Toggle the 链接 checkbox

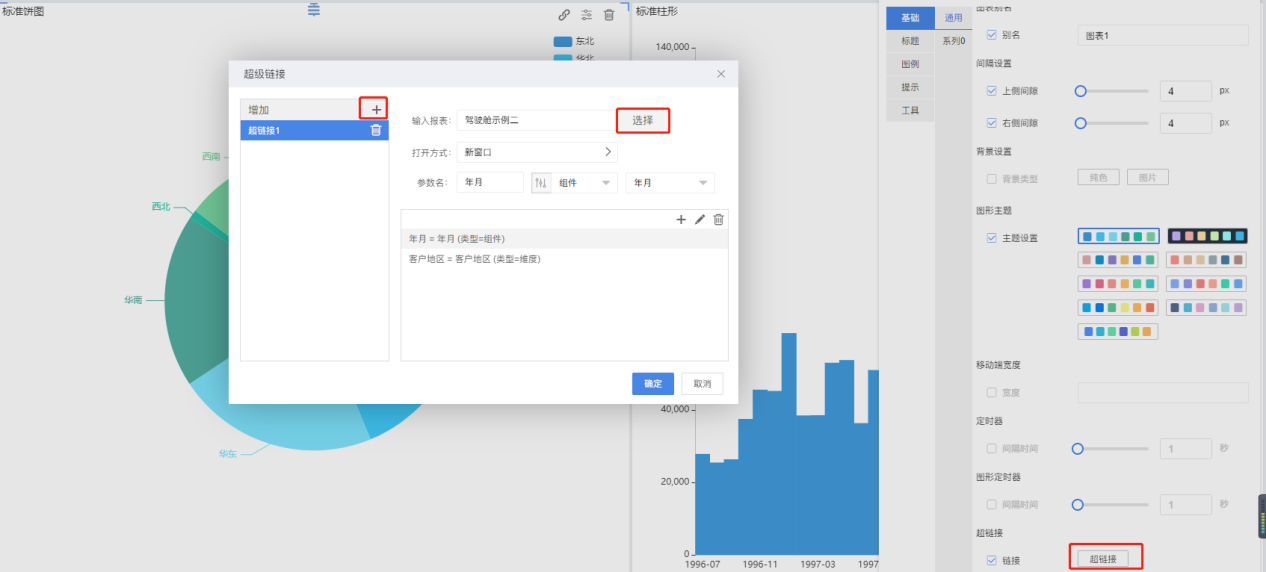click(x=992, y=560)
